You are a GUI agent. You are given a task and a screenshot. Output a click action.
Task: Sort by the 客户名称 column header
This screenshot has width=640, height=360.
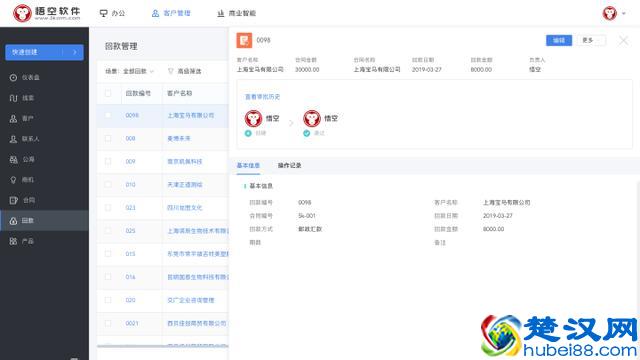point(180,93)
